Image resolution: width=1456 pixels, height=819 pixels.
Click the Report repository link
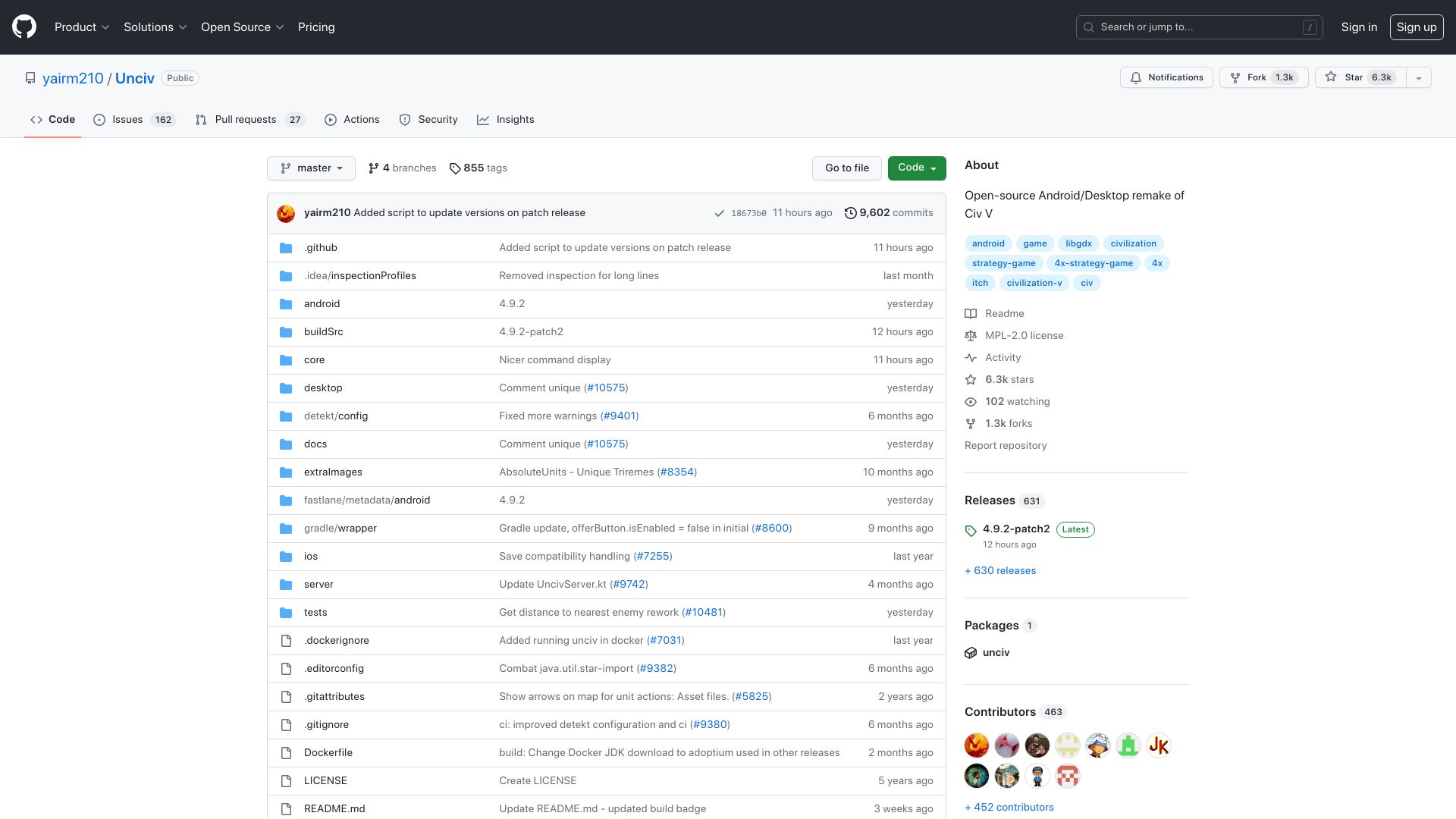coord(1006,446)
